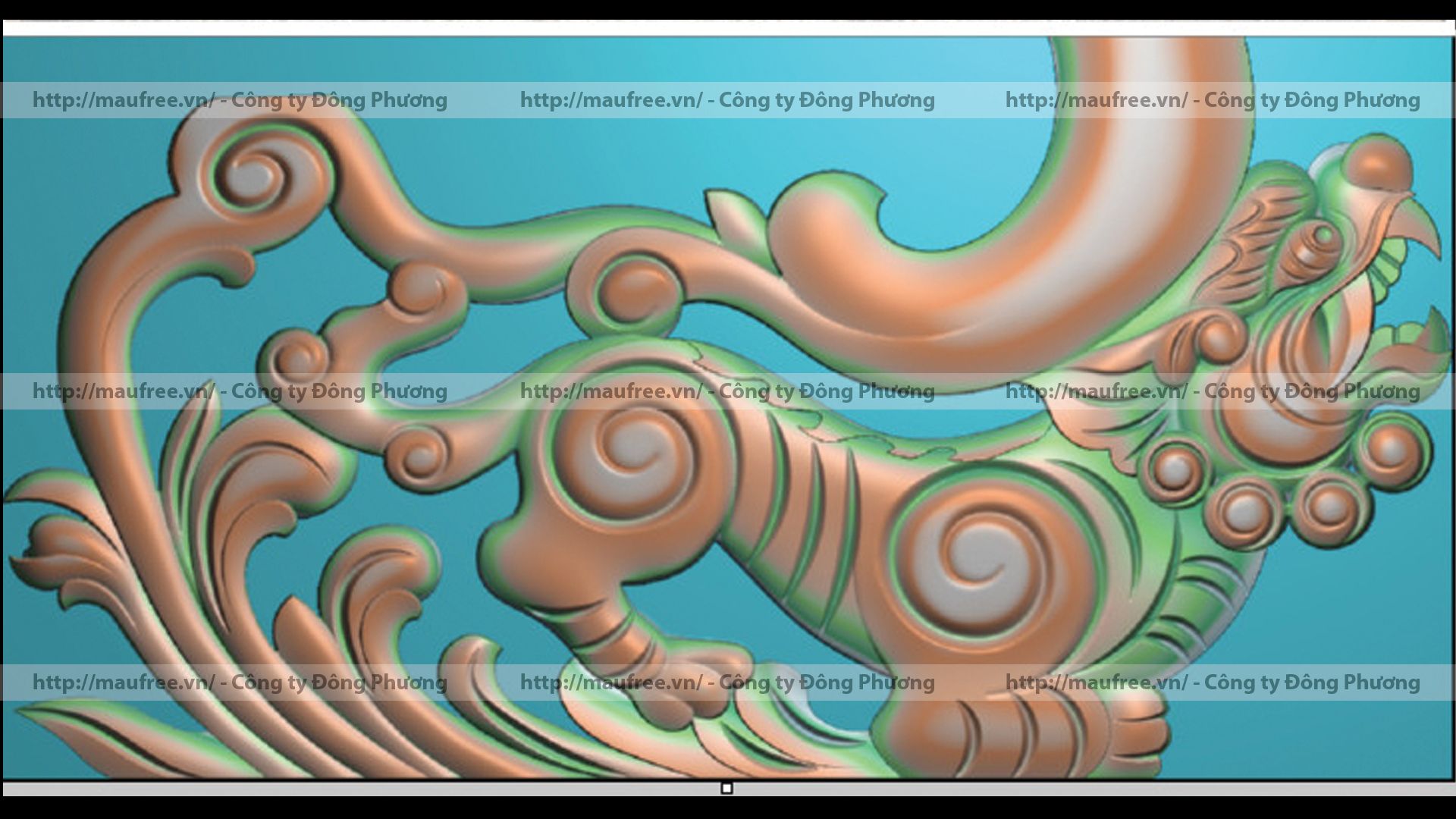Click the round ball on top of dragon's head

pos(1376,163)
